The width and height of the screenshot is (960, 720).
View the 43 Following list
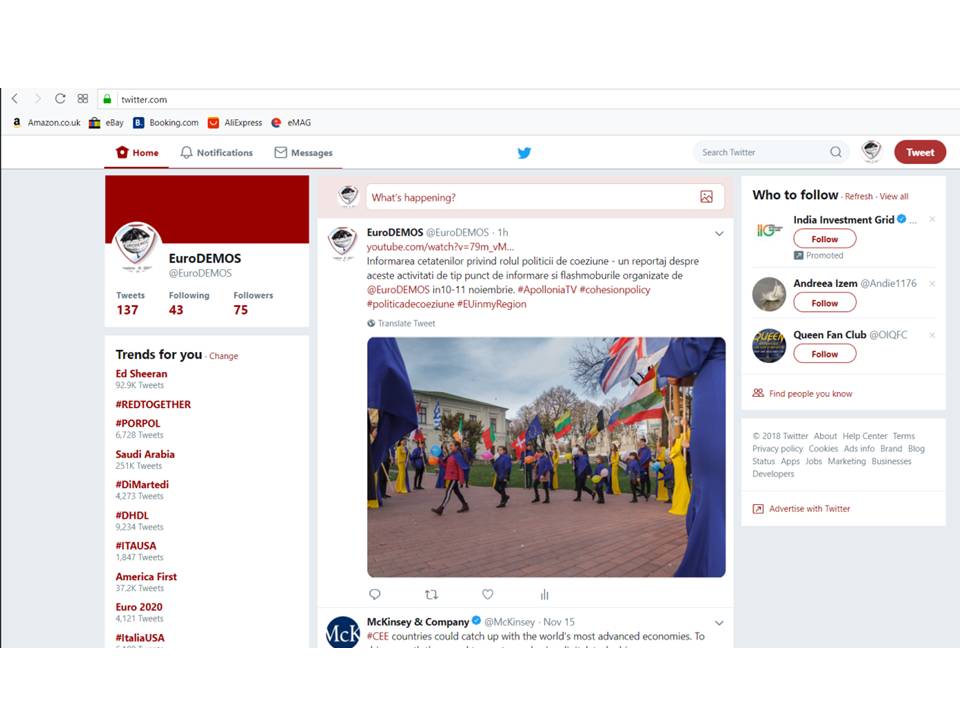click(x=189, y=303)
